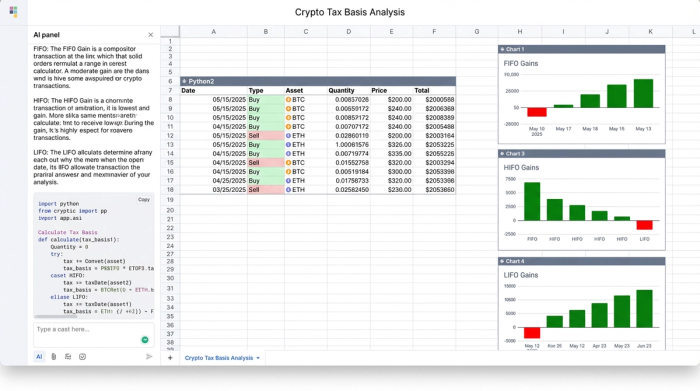Open the Chart 4 header icon

tap(502, 261)
